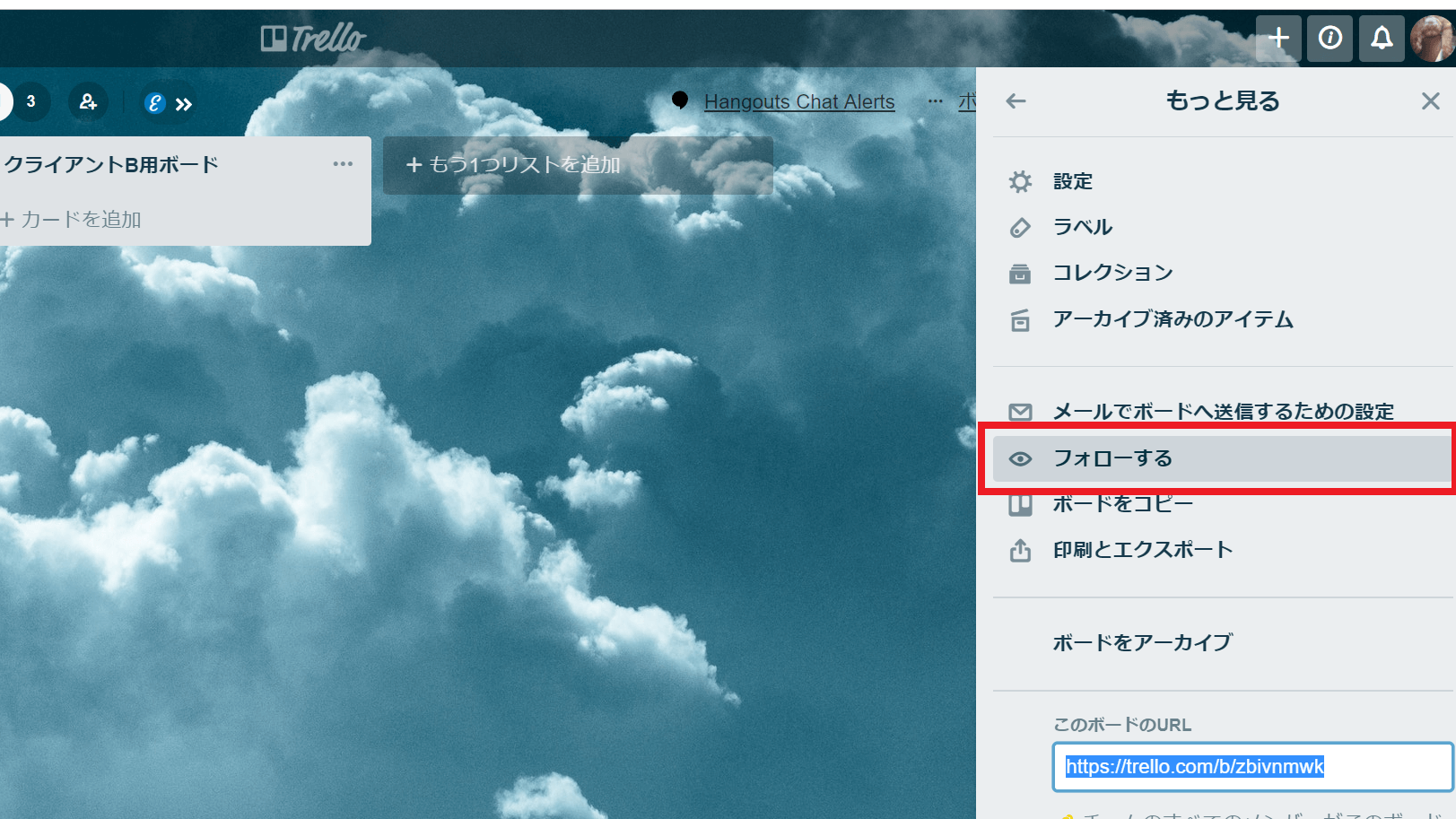Close the もっと見る menu panel

coord(1430,101)
